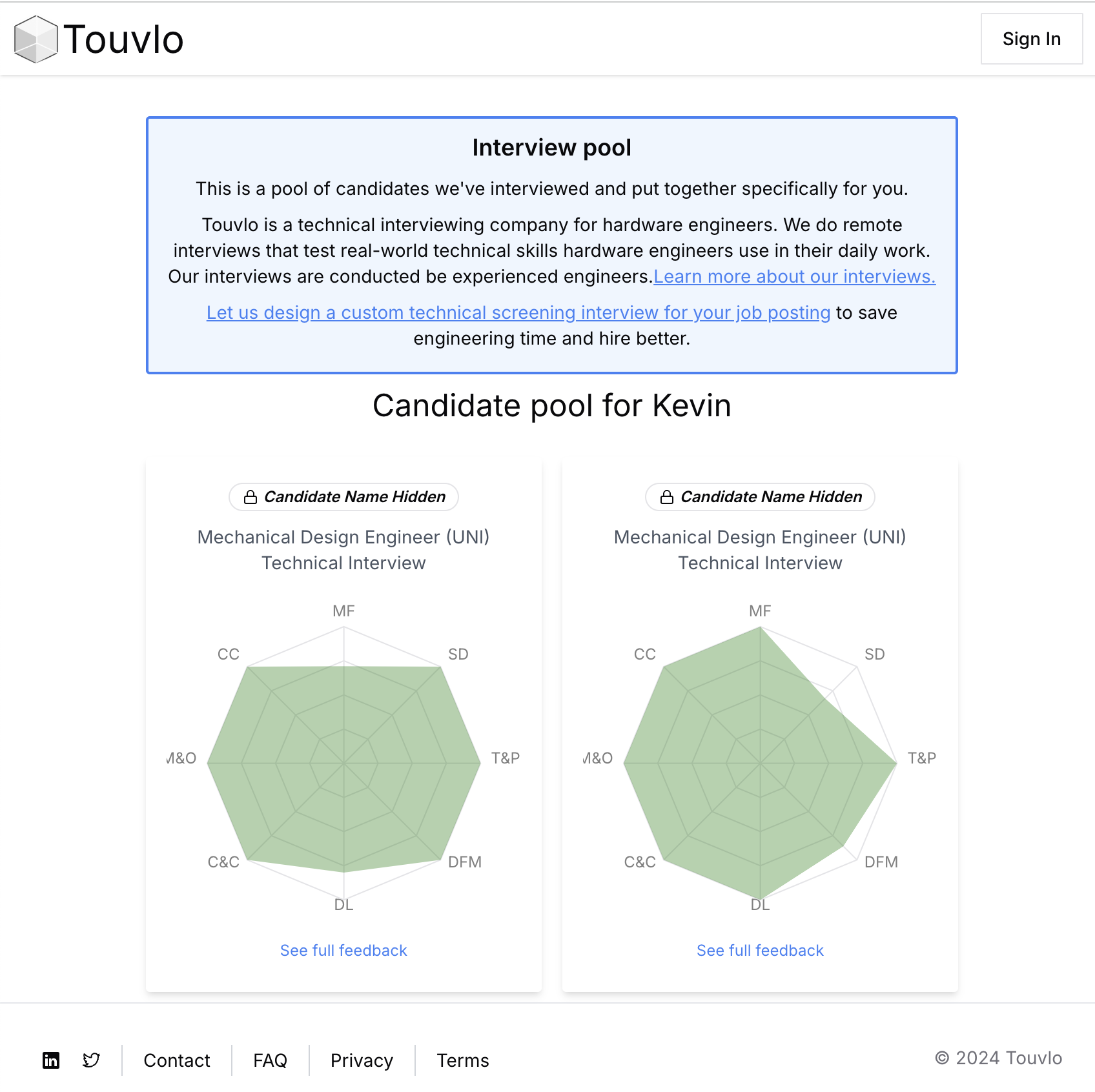This screenshot has width=1095, height=1092.
Task: Click first candidate's green radar chart
Action: (x=343, y=765)
